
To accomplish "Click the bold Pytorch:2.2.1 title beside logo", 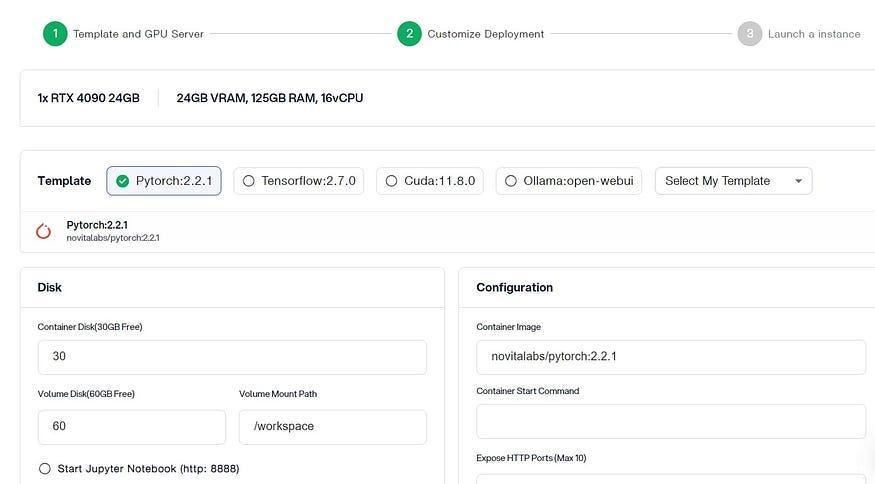I will click(97, 225).
